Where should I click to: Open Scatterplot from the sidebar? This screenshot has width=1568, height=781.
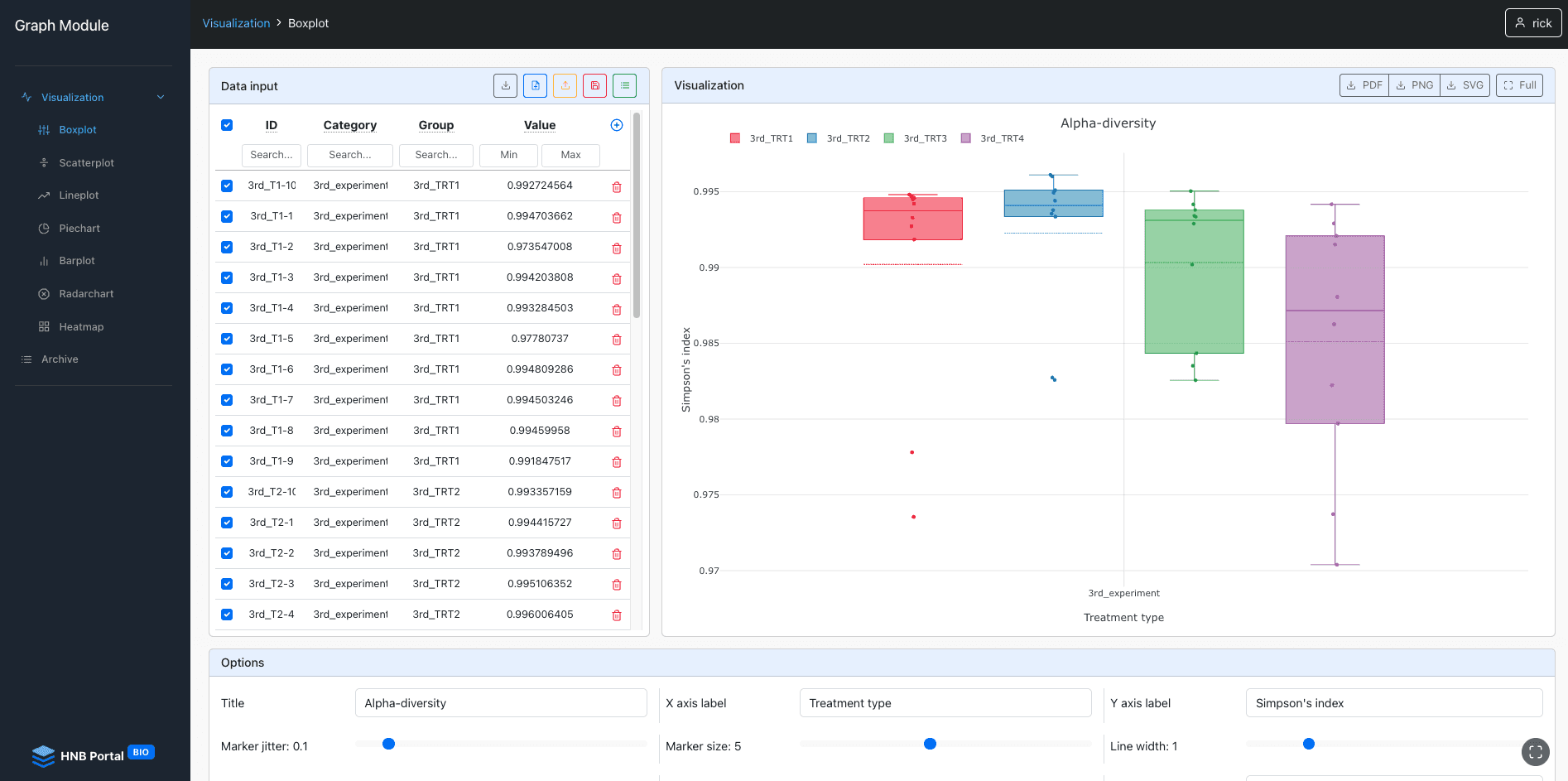(87, 163)
